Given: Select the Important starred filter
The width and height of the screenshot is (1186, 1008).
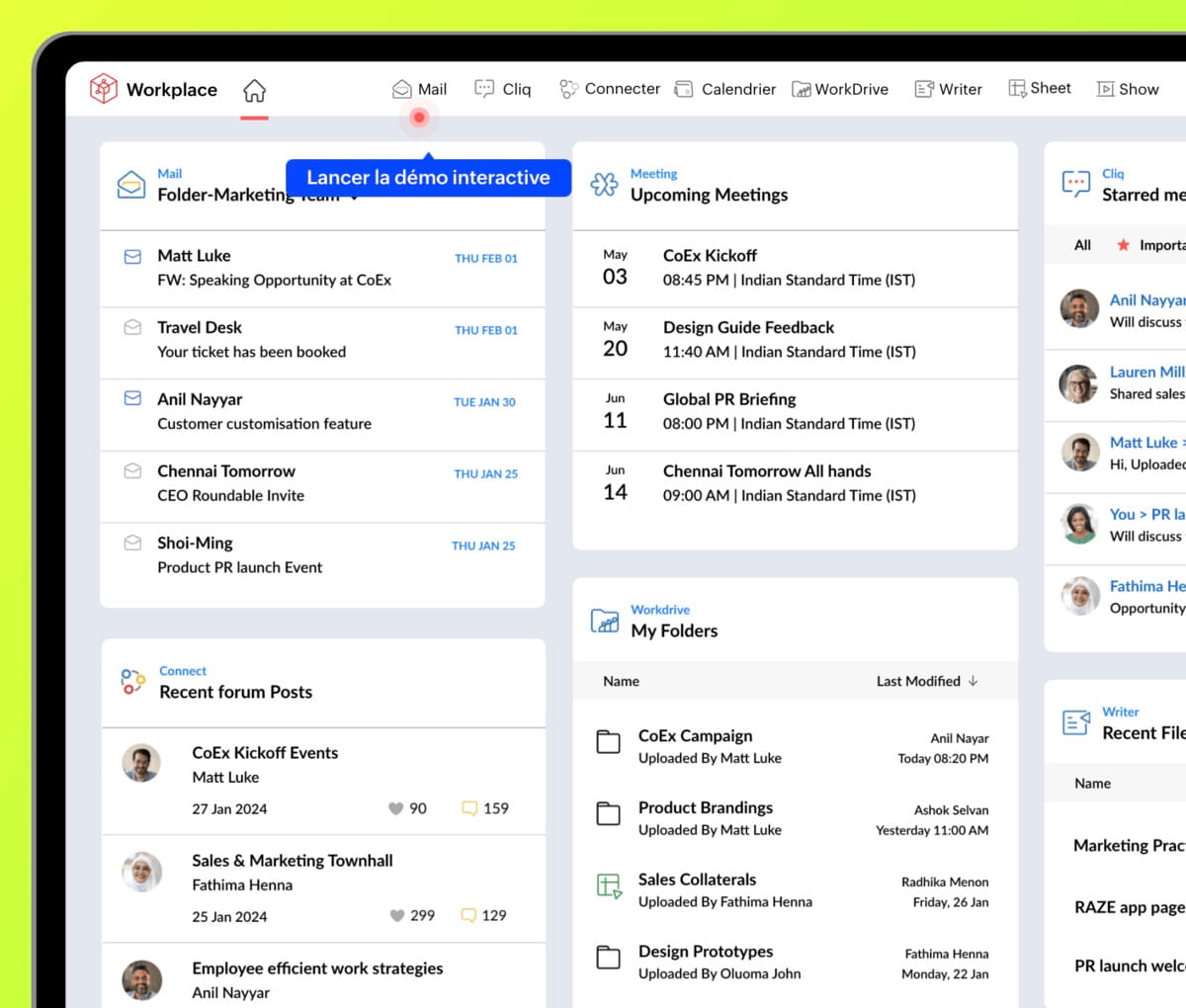Looking at the screenshot, I should [1151, 245].
